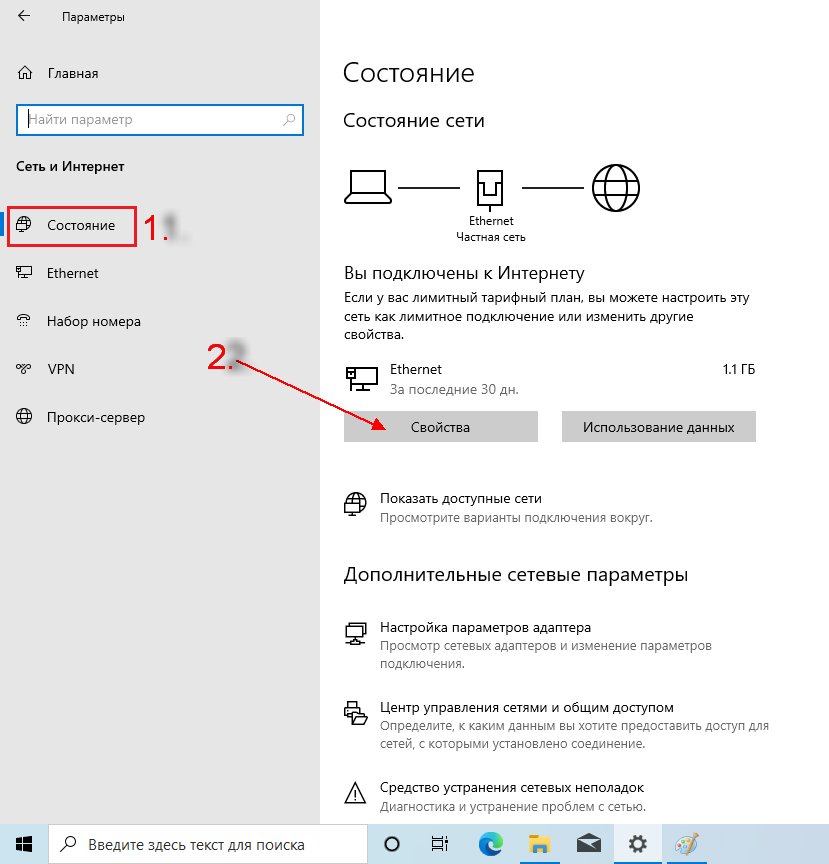
Task: Click the Свойства button
Action: tap(440, 427)
